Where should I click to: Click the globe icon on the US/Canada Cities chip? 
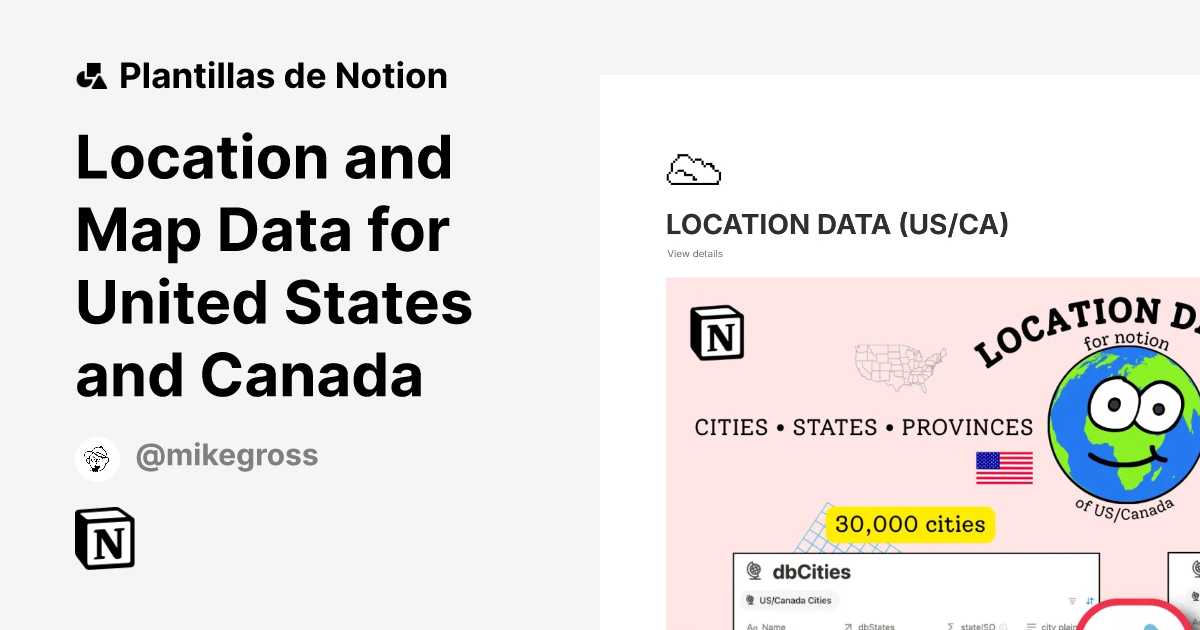click(x=750, y=600)
